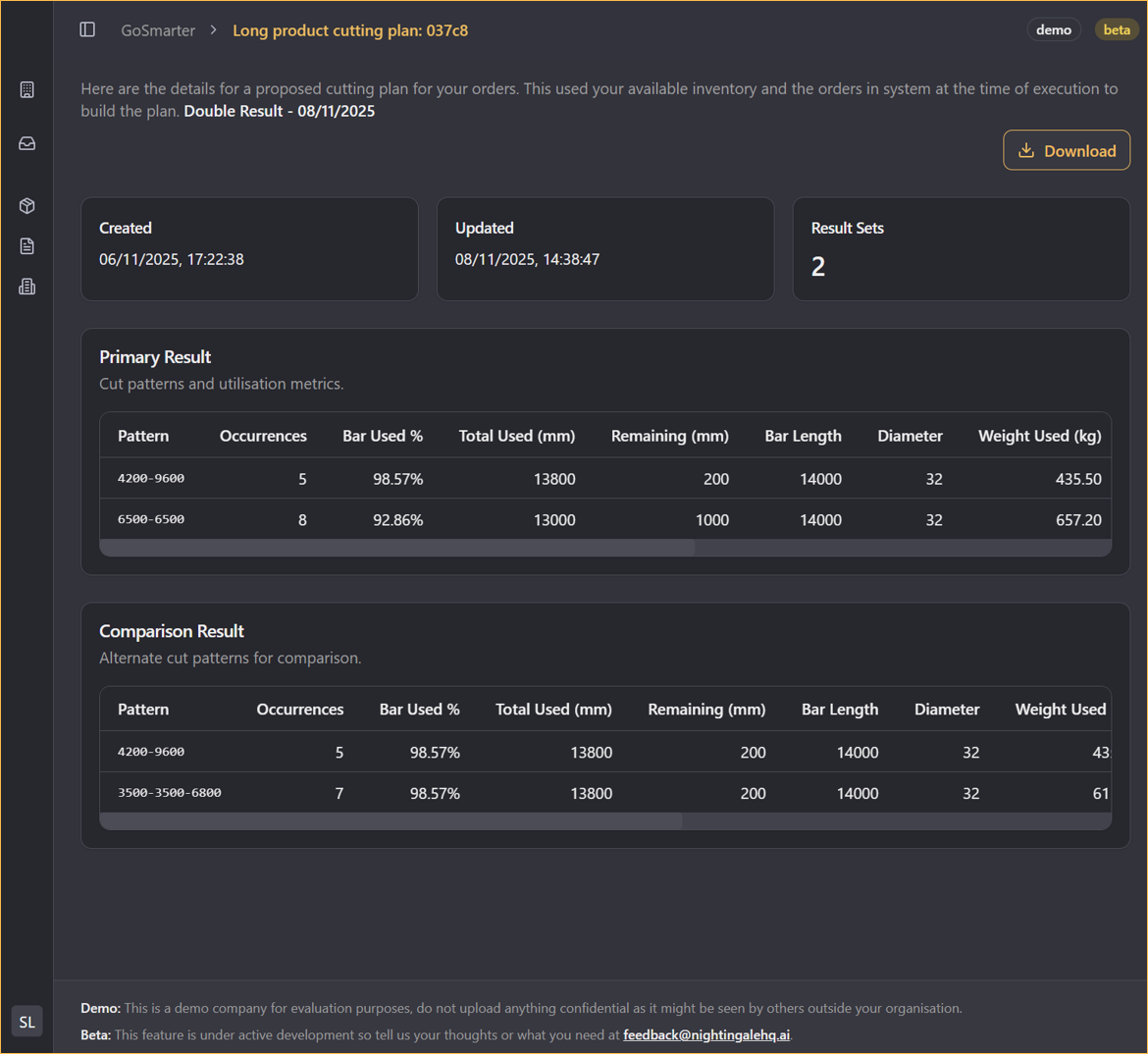Select the 6500-6500 pattern row
Image resolution: width=1148 pixels, height=1054 pixels.
(151, 519)
